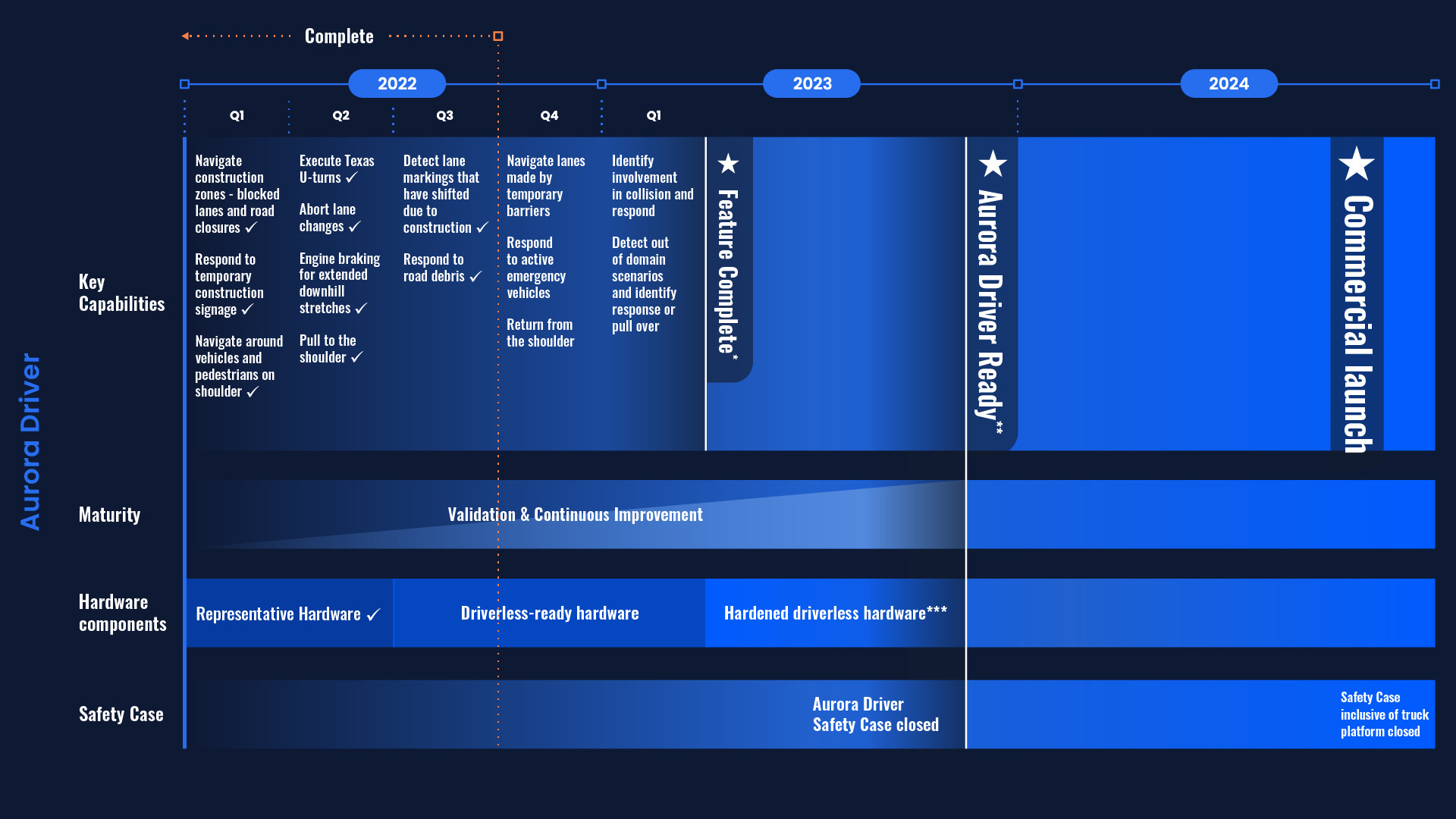Click the Safety Case row label

[121, 714]
